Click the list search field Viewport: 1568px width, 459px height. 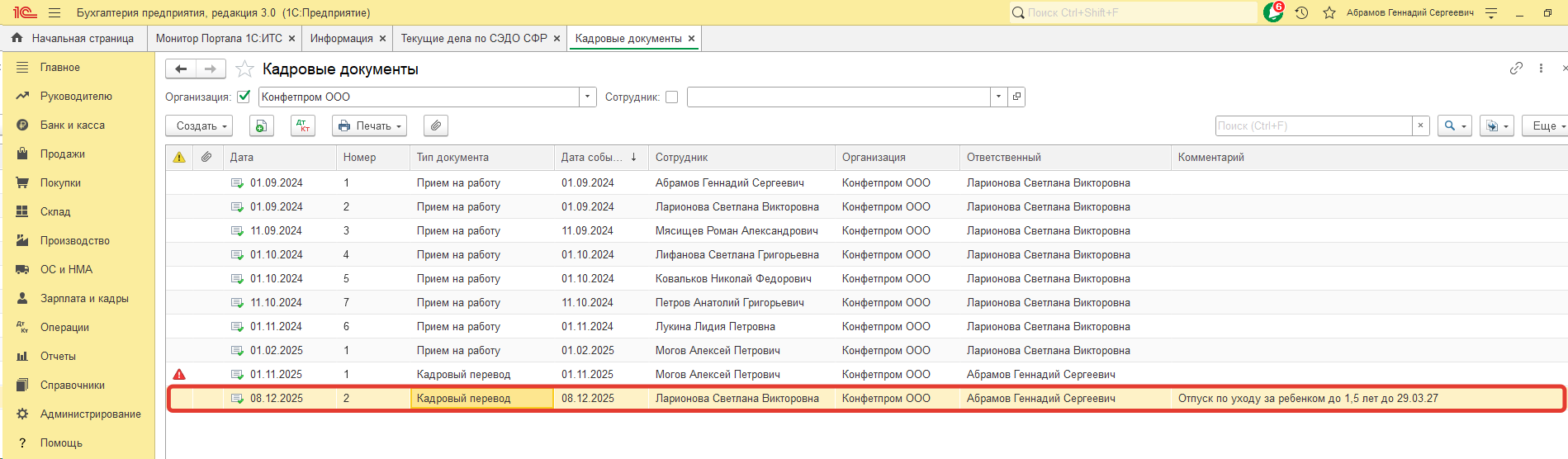[x=1313, y=125]
